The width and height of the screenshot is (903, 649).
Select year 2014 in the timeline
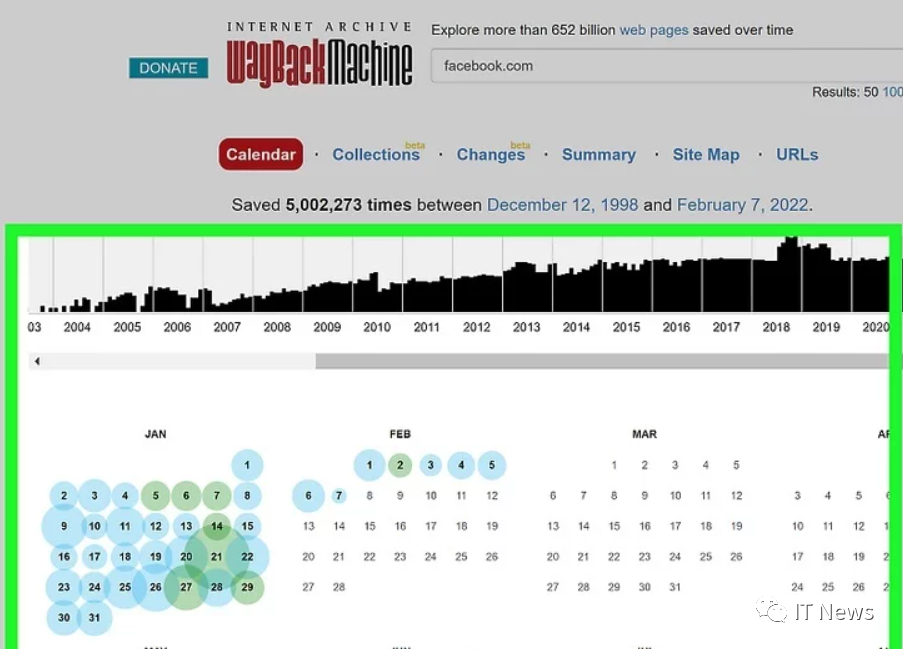point(576,327)
